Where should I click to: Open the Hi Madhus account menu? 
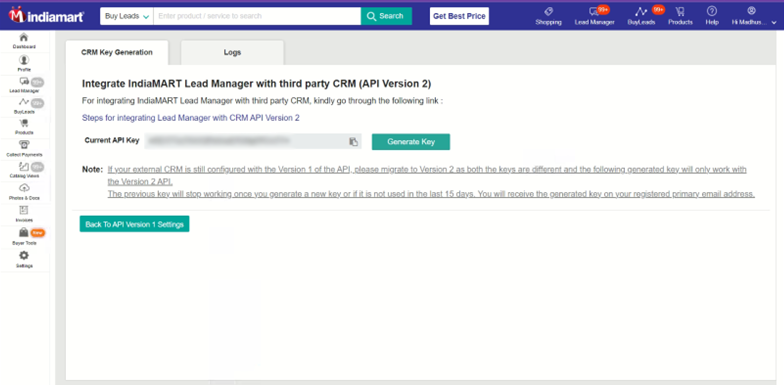pos(754,16)
